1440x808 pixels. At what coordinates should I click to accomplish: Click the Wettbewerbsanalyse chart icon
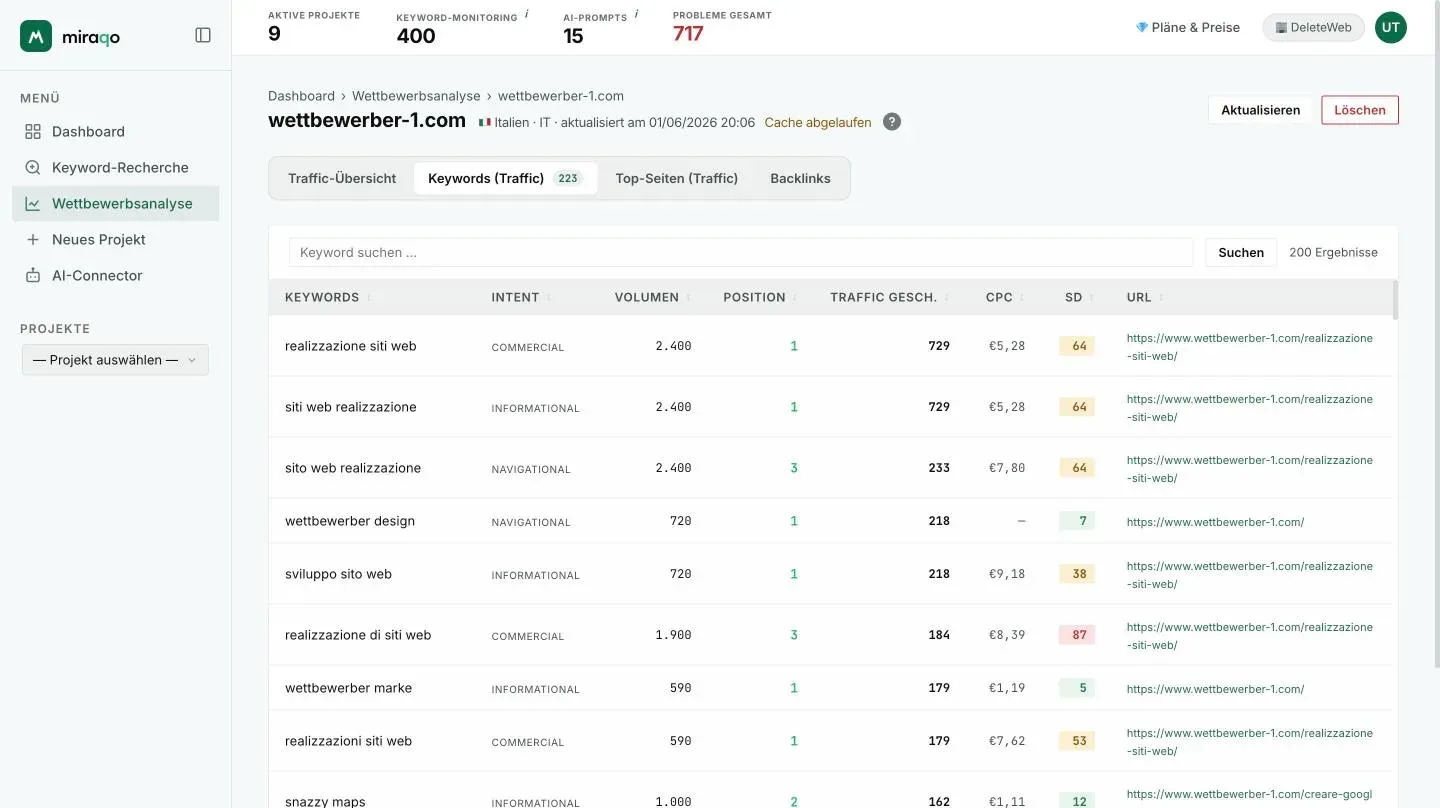(33, 203)
